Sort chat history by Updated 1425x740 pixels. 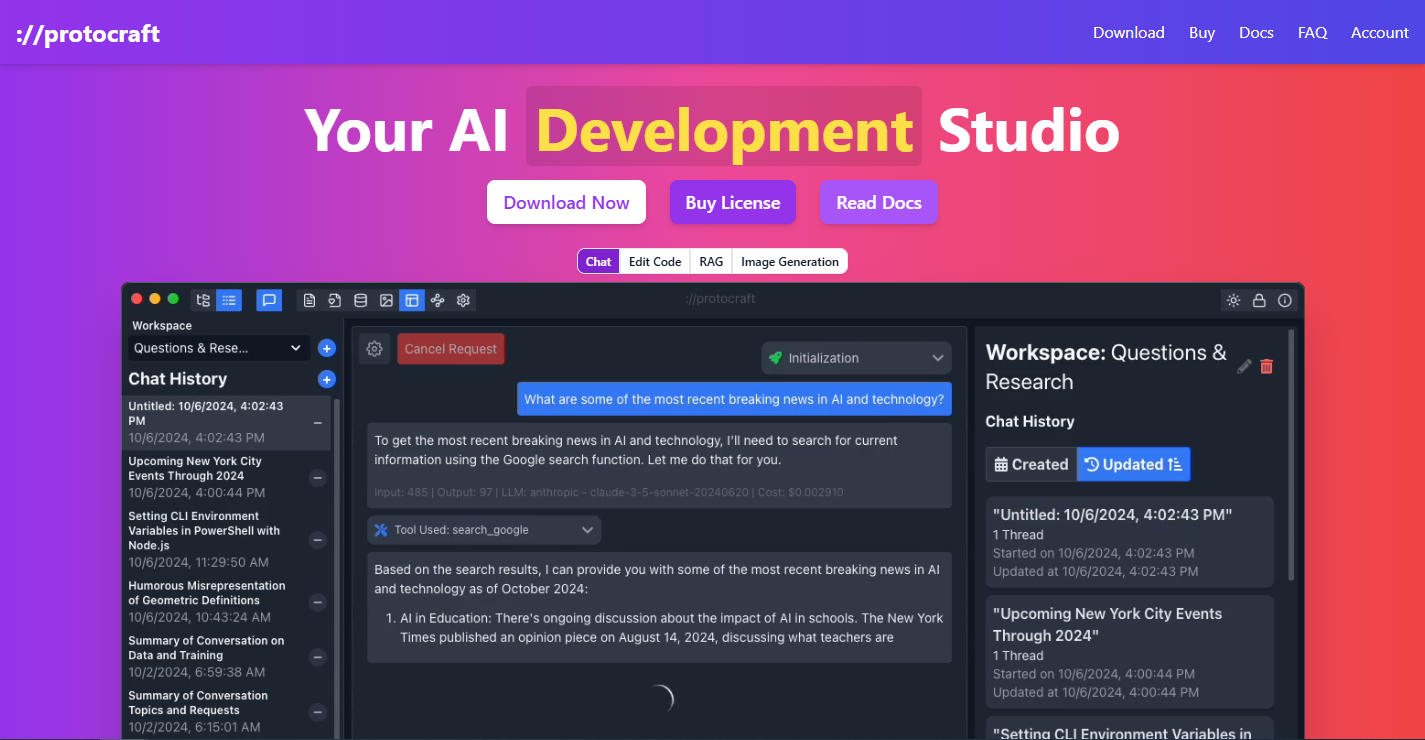pos(1134,464)
